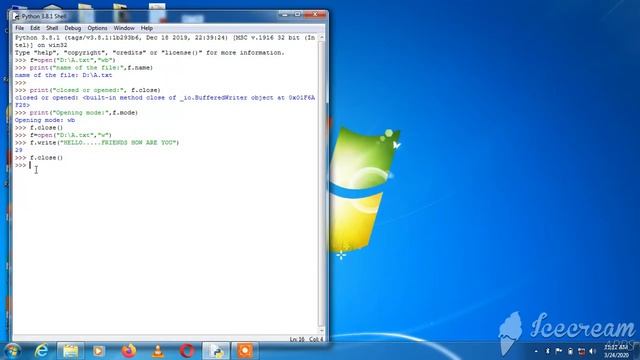Click the Python icon in title bar
Screen dimensions: 640x360
pos(16,16)
